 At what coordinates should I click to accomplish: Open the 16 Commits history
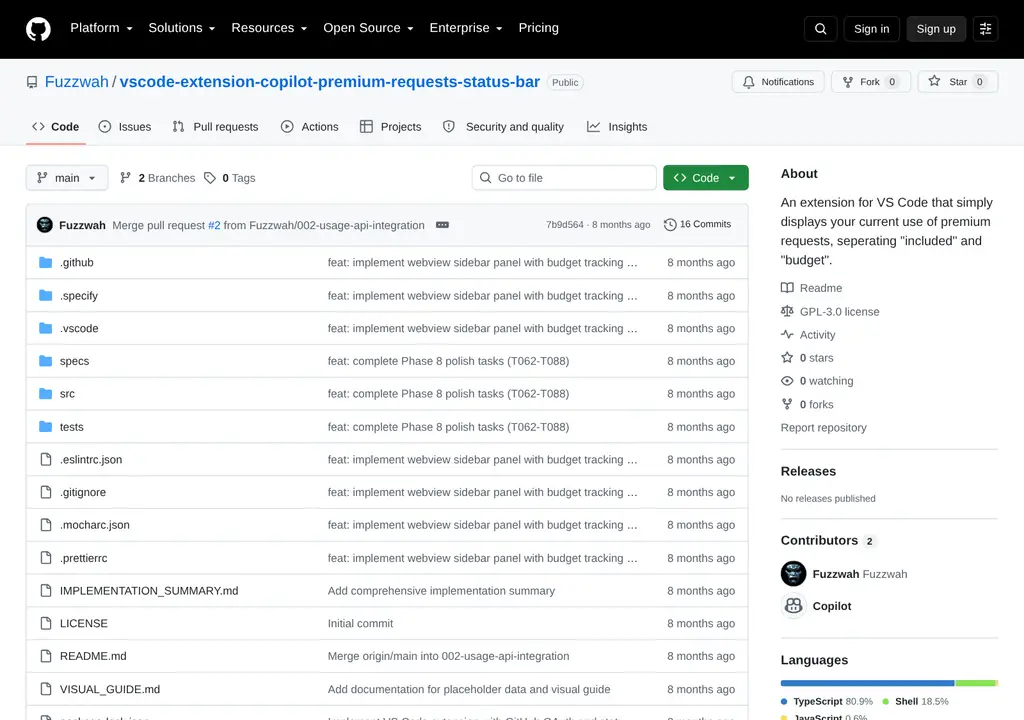coord(697,224)
